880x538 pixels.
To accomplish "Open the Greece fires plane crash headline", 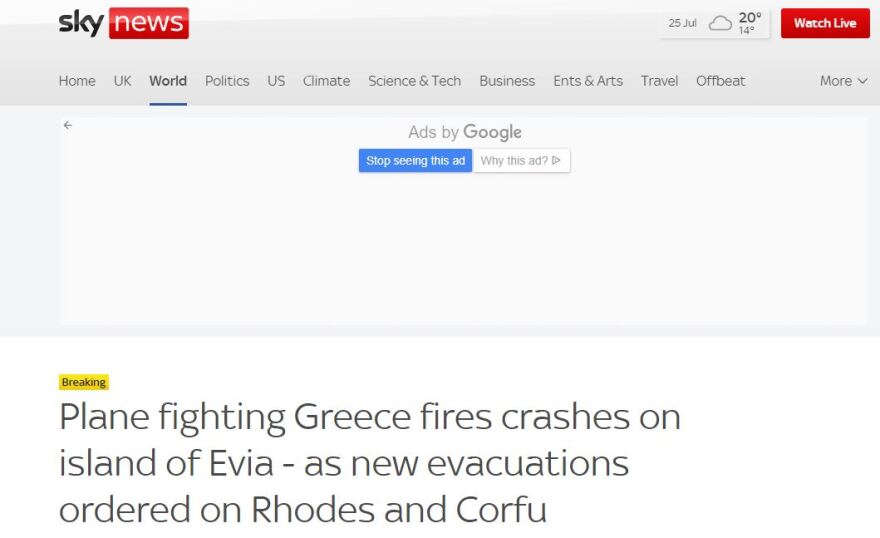I will 370,463.
